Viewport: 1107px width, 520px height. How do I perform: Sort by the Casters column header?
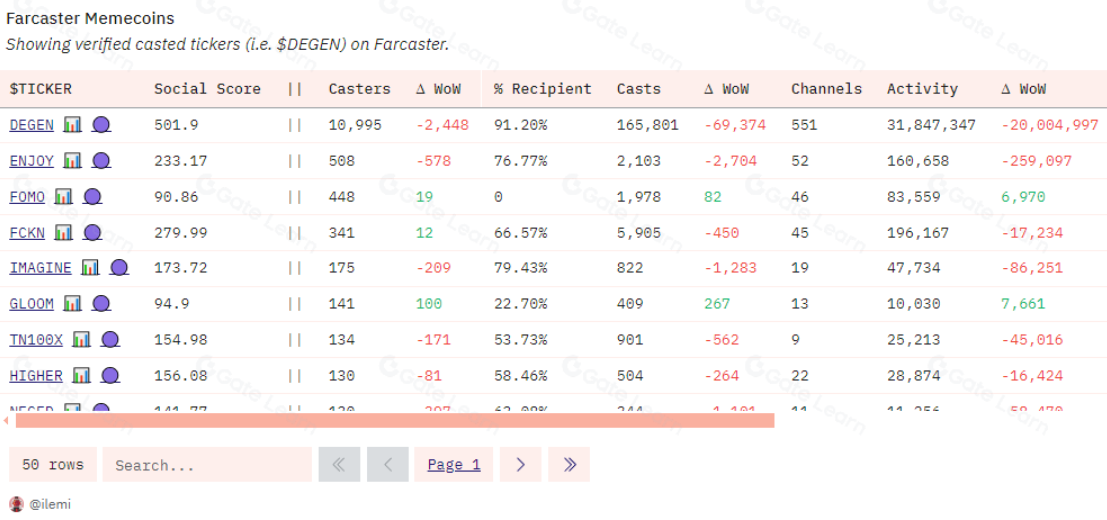click(x=359, y=89)
